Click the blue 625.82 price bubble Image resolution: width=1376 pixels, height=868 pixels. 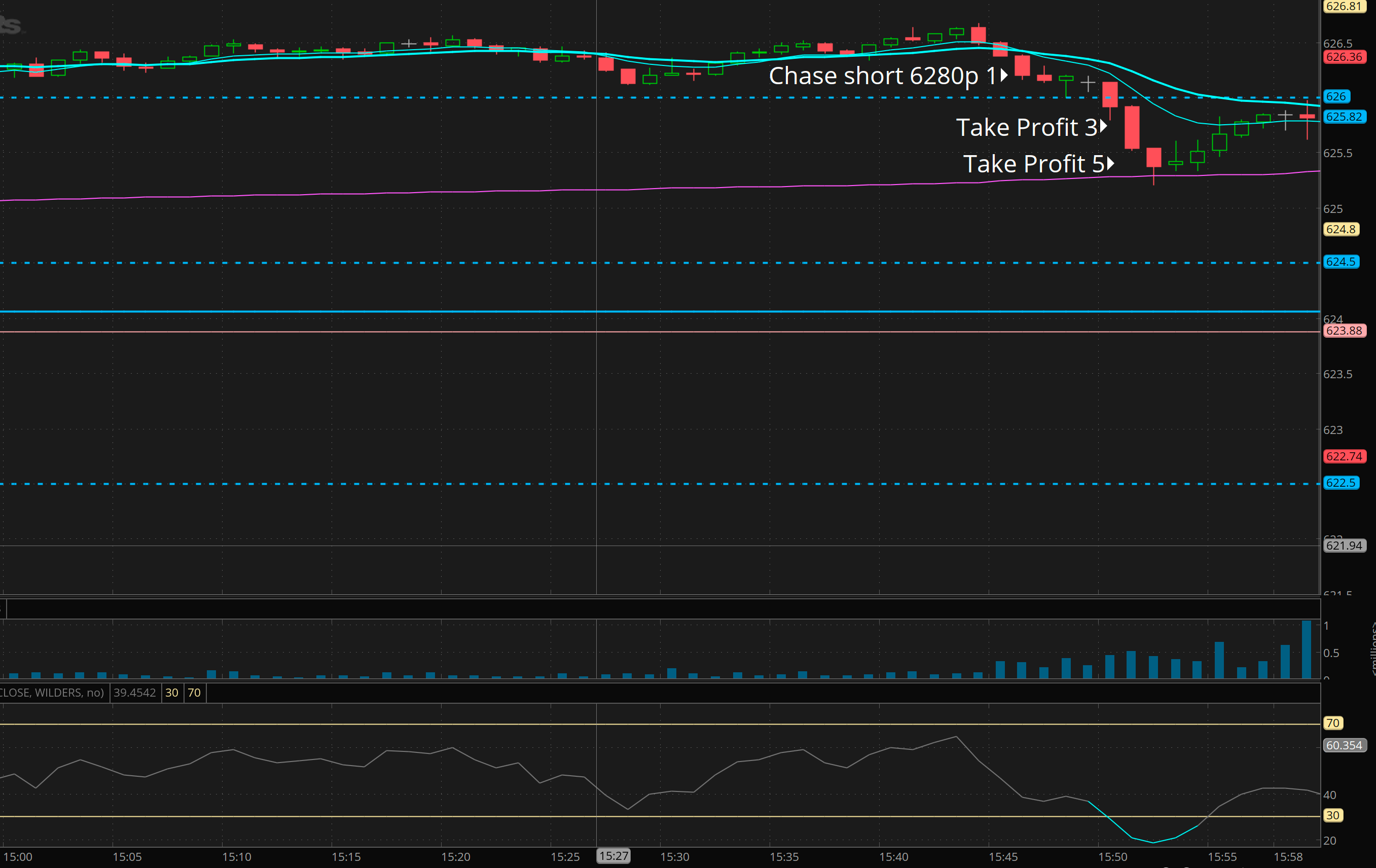click(x=1344, y=117)
